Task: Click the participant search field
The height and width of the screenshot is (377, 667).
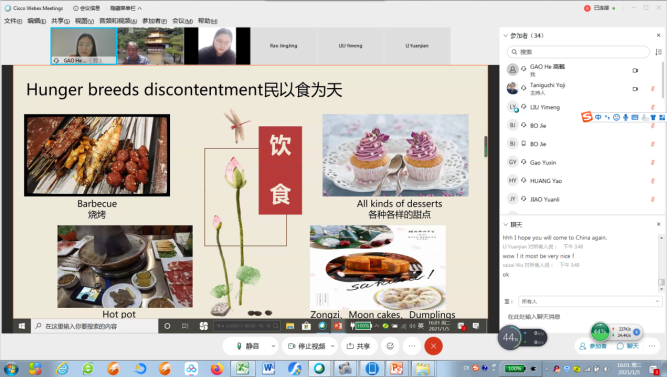Action: pyautogui.click(x=578, y=52)
